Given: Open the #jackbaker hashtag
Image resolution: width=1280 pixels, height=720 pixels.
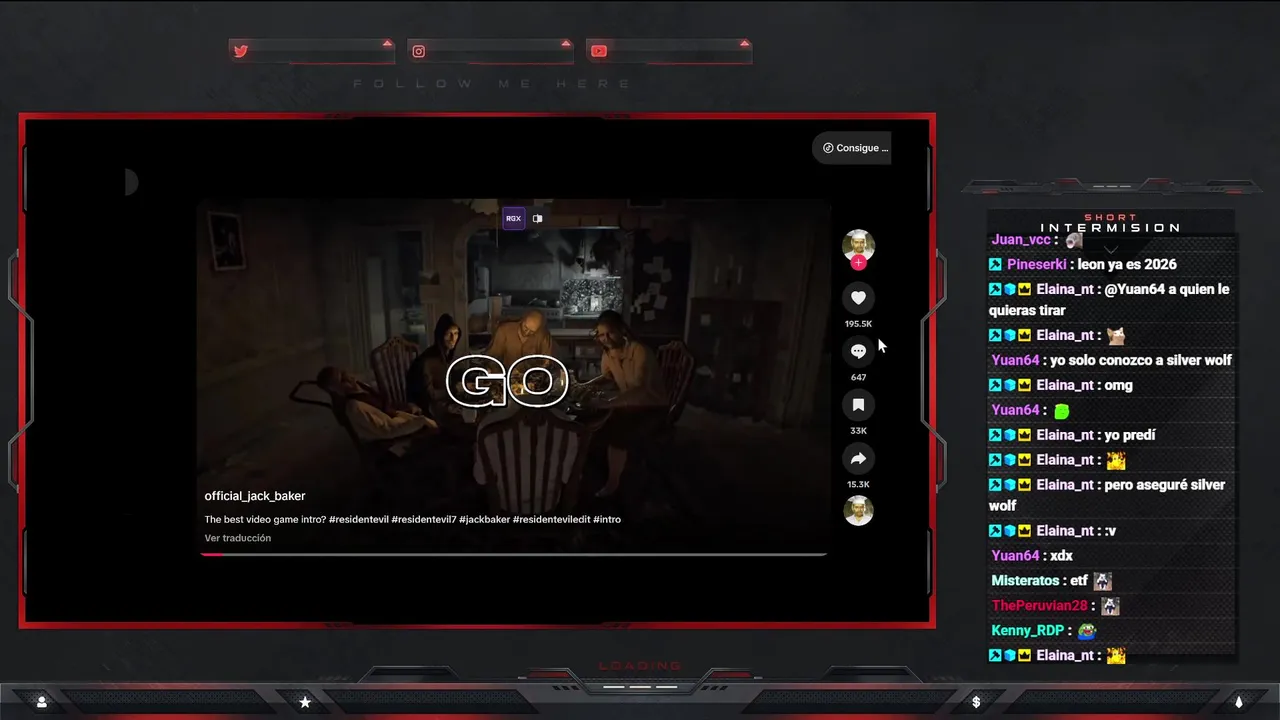Looking at the screenshot, I should click(485, 519).
